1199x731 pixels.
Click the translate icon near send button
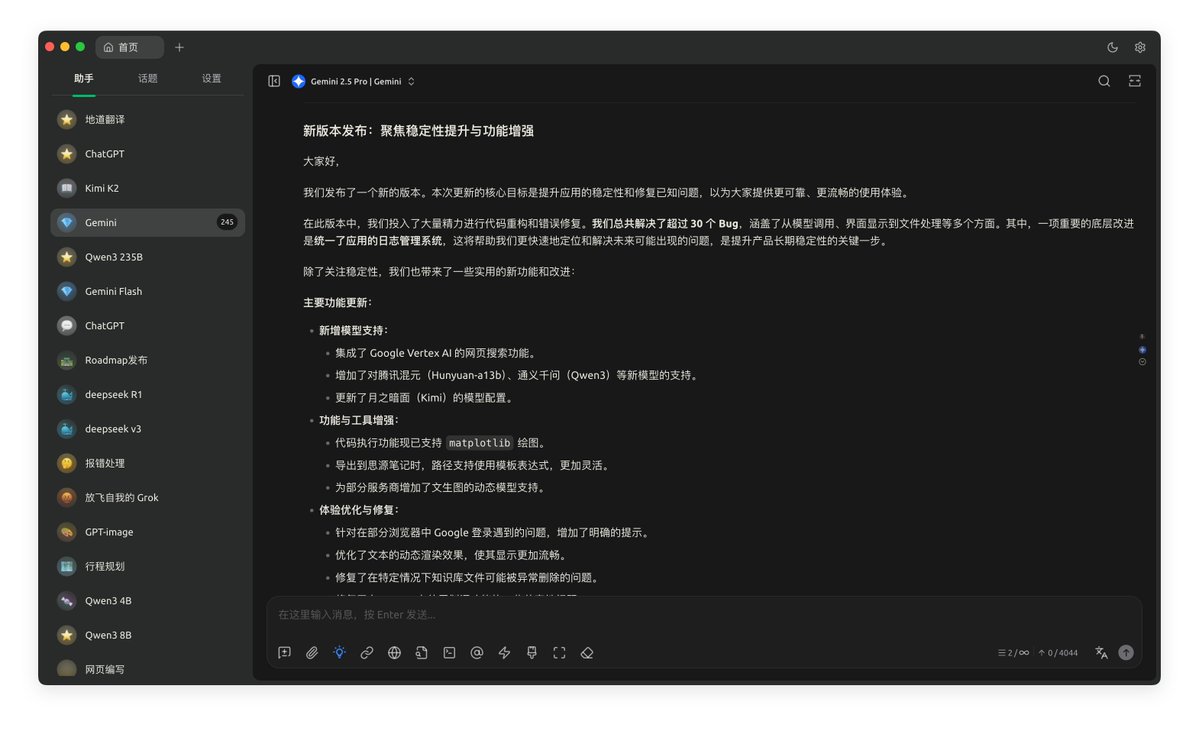1101,652
